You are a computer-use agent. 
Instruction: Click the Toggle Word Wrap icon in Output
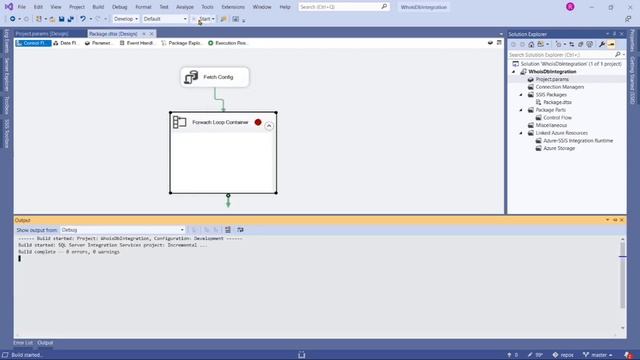pyautogui.click(x=240, y=230)
